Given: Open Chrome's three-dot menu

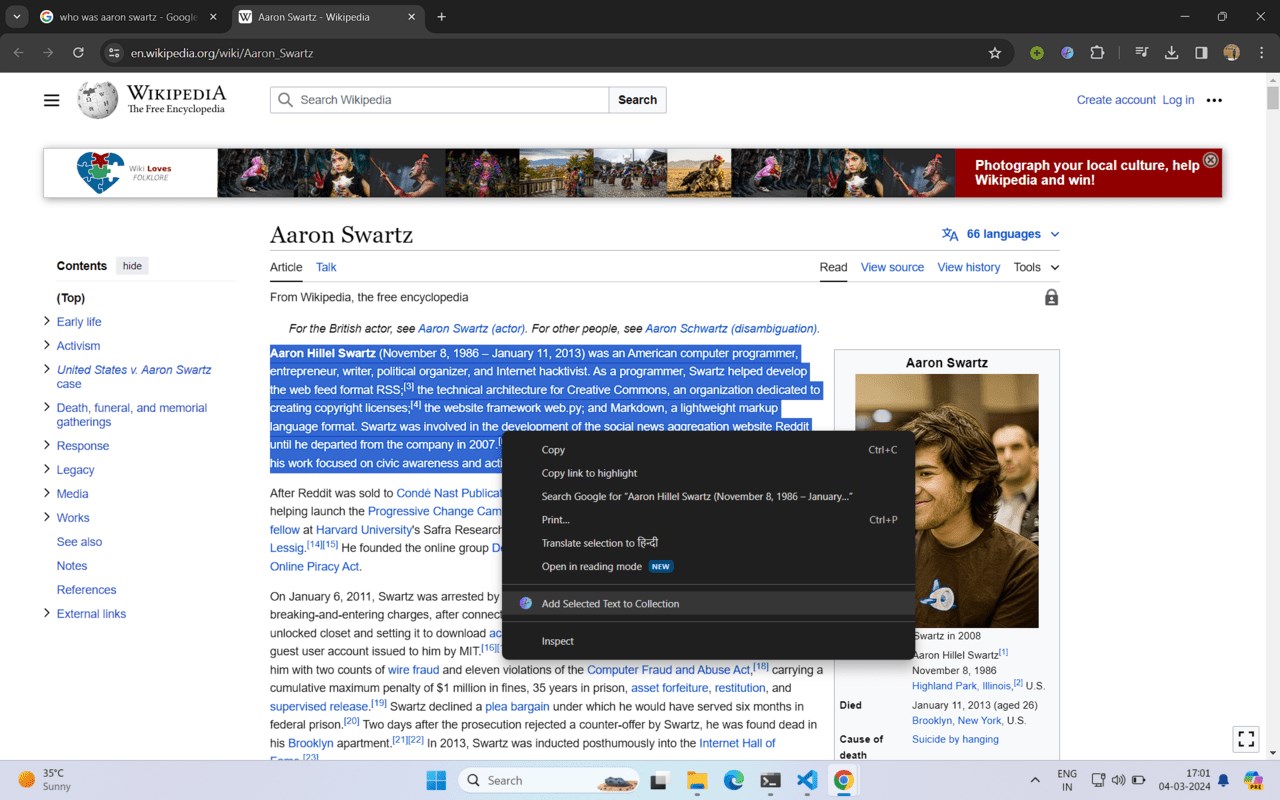Looking at the screenshot, I should [x=1261, y=53].
